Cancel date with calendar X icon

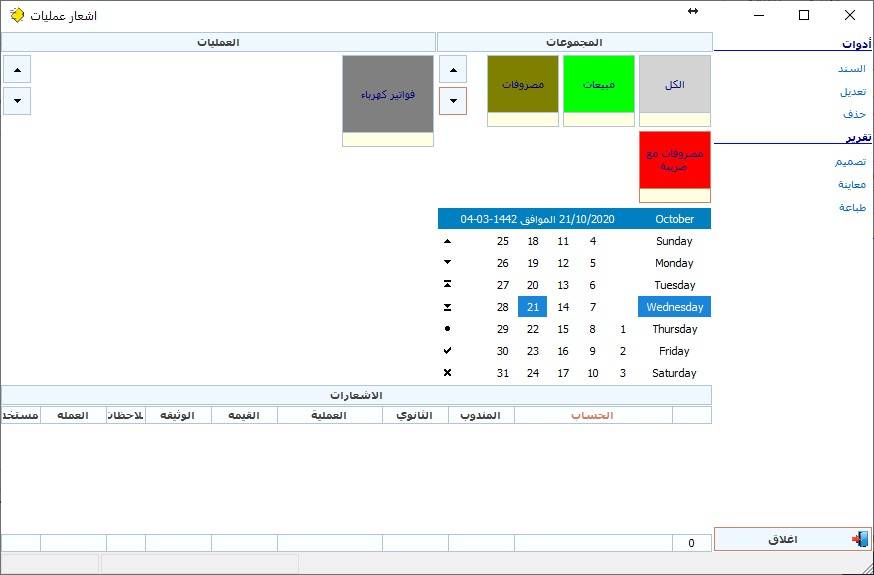pyautogui.click(x=447, y=373)
